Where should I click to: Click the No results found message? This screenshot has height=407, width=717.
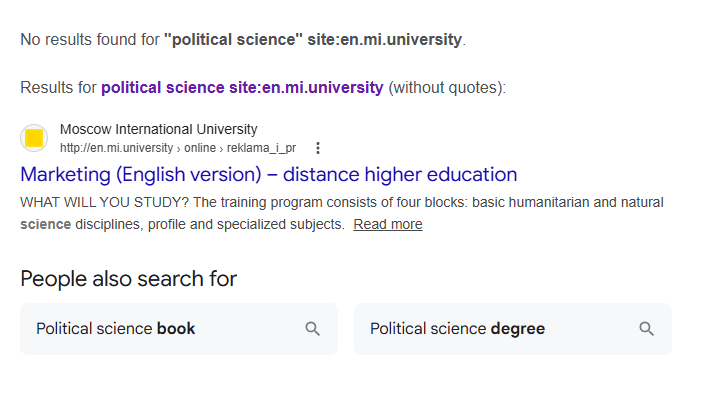pyautogui.click(x=89, y=41)
